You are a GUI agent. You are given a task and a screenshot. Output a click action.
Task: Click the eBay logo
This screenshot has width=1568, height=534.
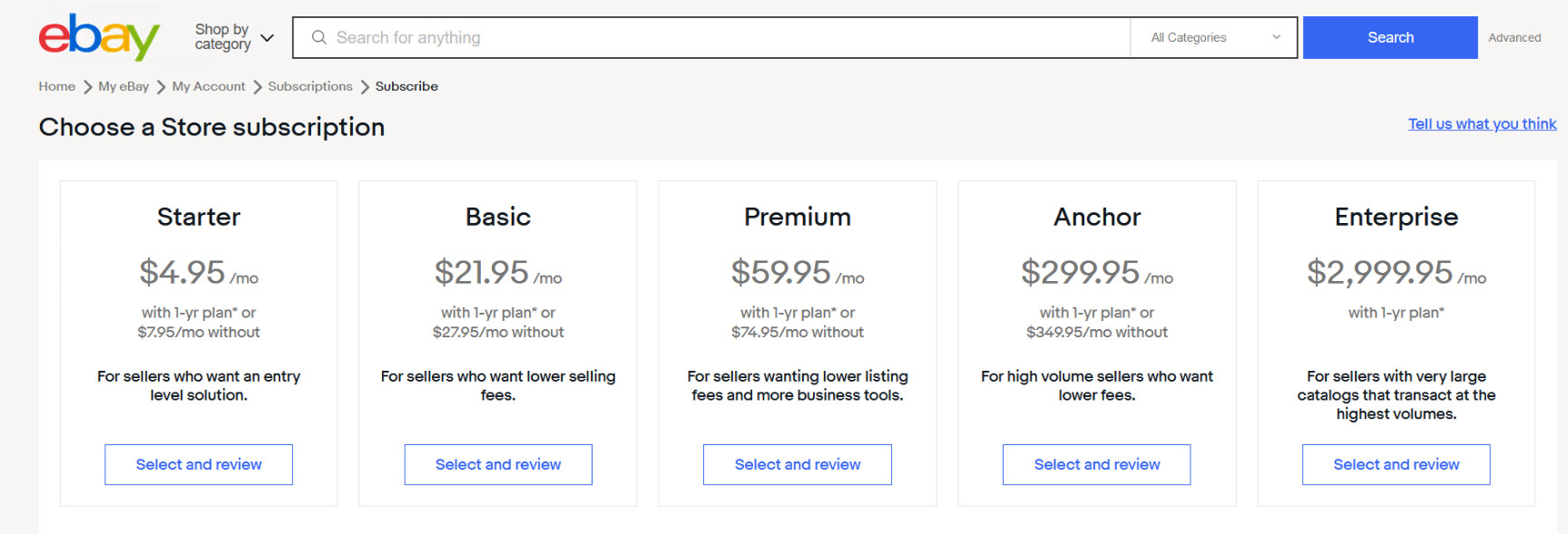click(98, 37)
